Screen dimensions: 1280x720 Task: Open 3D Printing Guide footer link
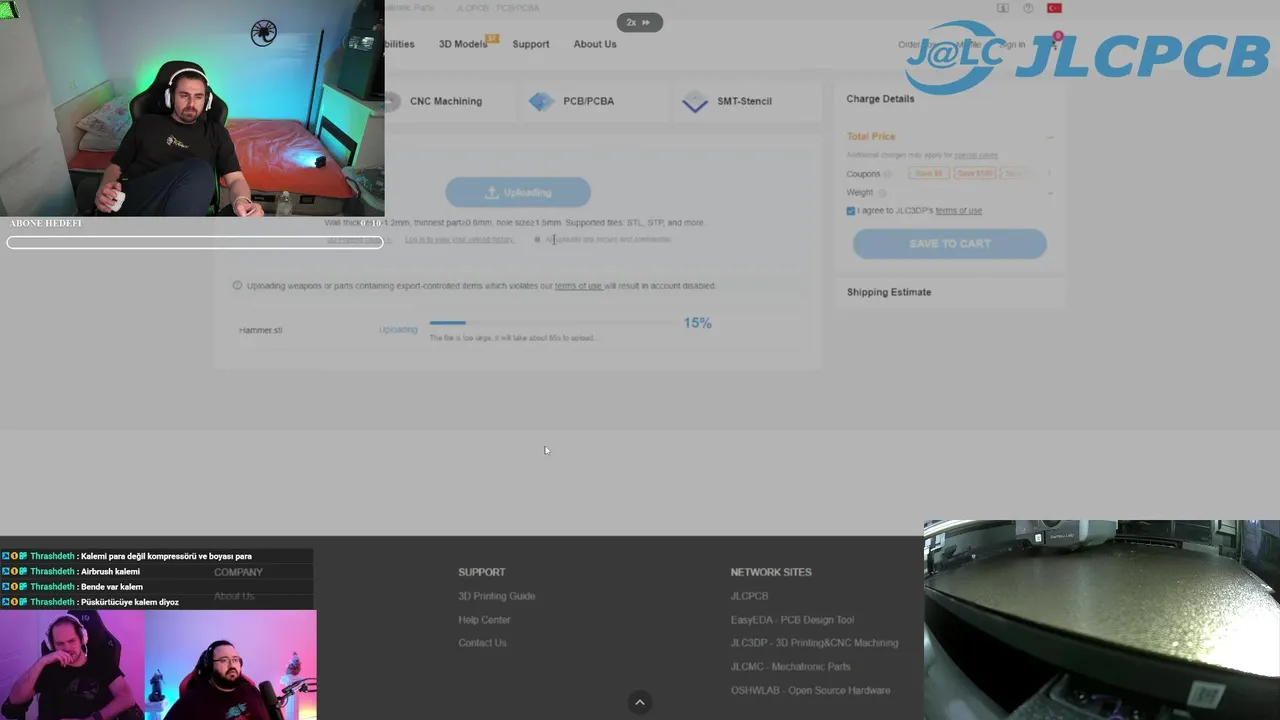pyautogui.click(x=497, y=596)
